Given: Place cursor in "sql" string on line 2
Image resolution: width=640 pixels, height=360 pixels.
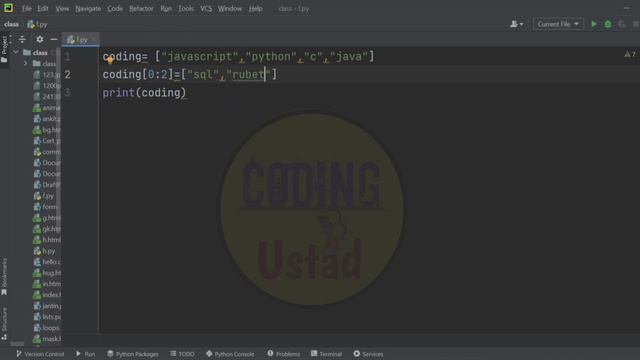Looking at the screenshot, I should pos(203,75).
